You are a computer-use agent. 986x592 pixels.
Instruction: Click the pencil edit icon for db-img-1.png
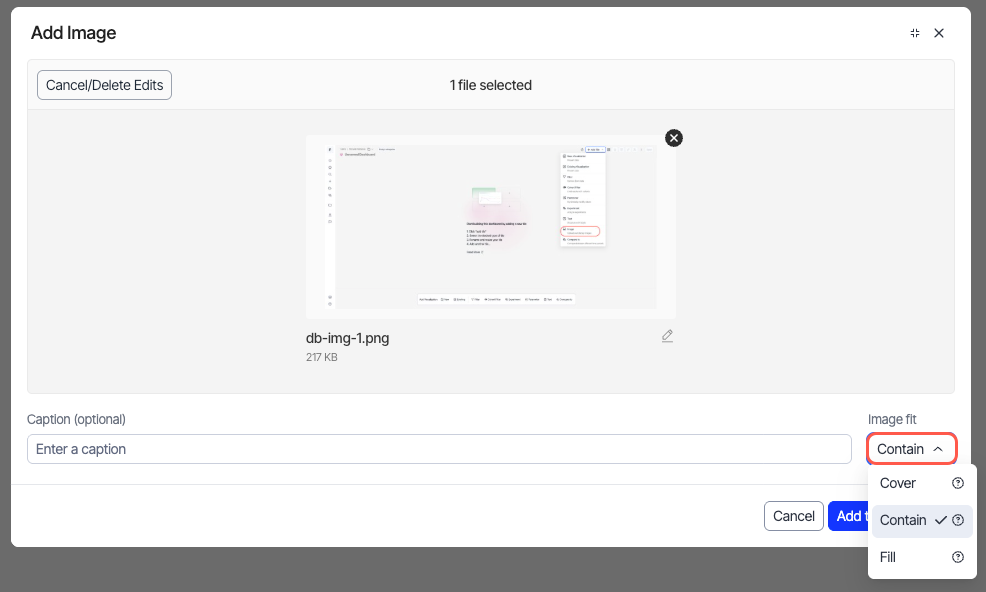667,336
